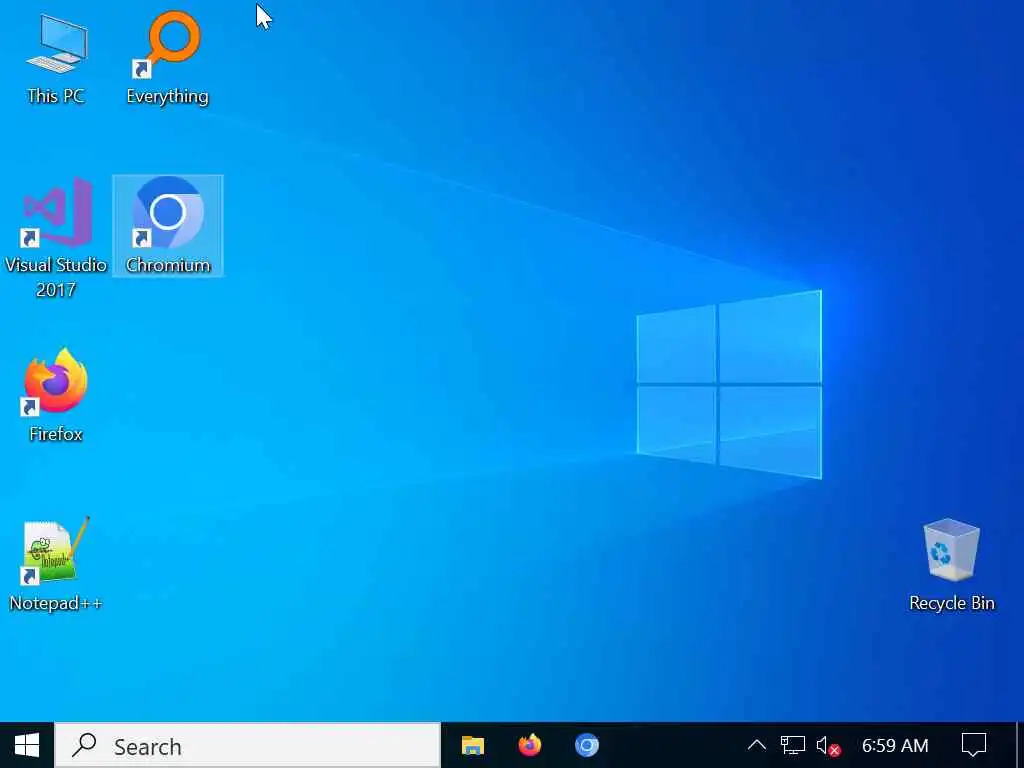Open the muted volume tray icon

[x=828, y=746]
